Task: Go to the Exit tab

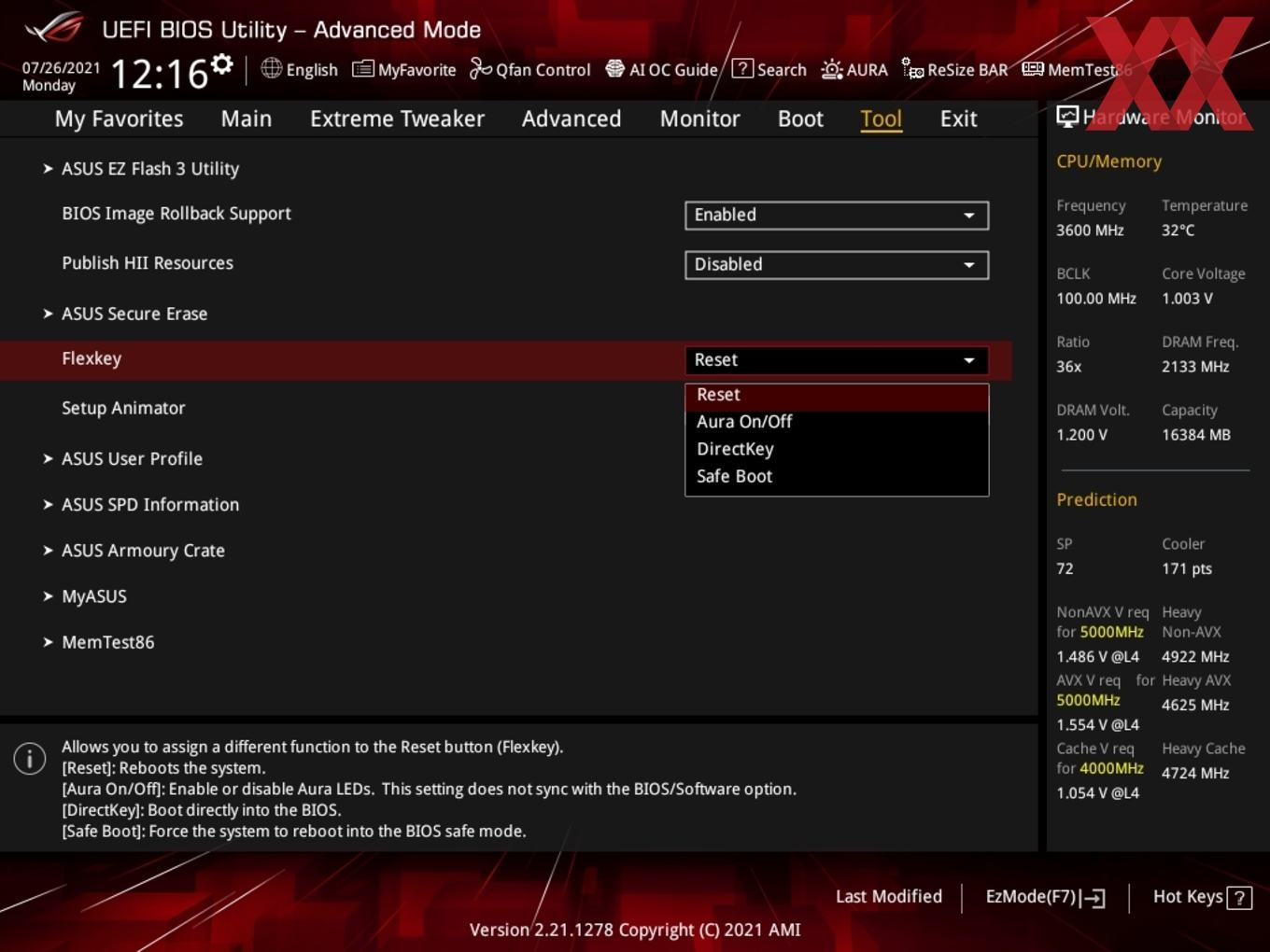Action: 958,119
